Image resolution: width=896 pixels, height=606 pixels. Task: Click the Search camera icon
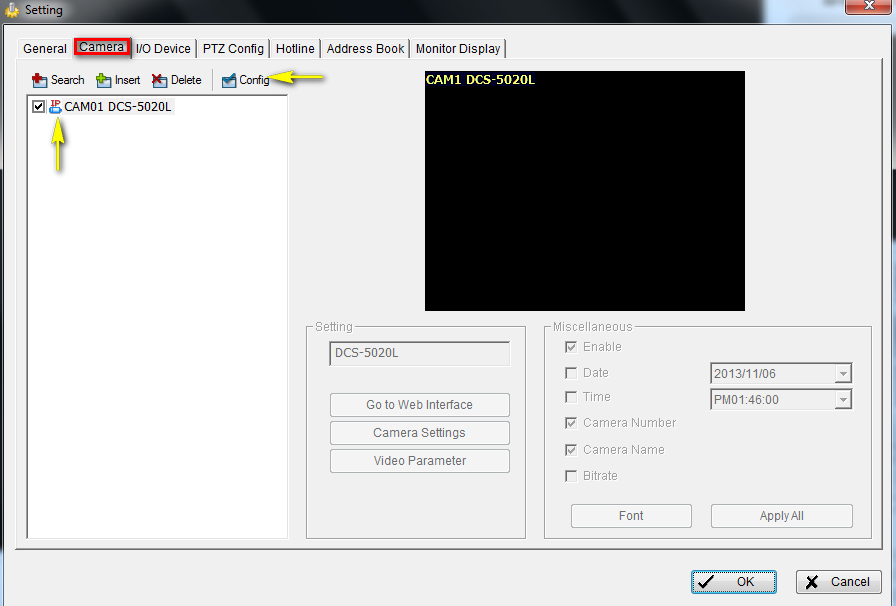[39, 80]
